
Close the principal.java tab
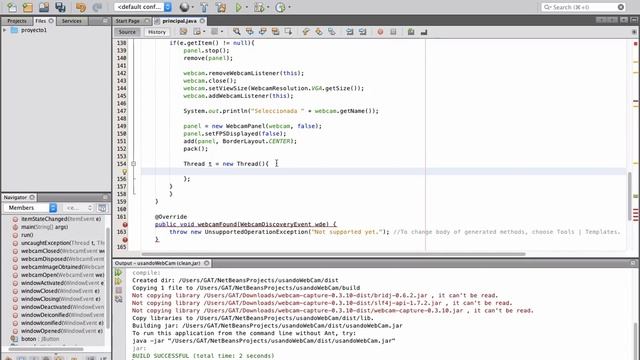pos(202,21)
